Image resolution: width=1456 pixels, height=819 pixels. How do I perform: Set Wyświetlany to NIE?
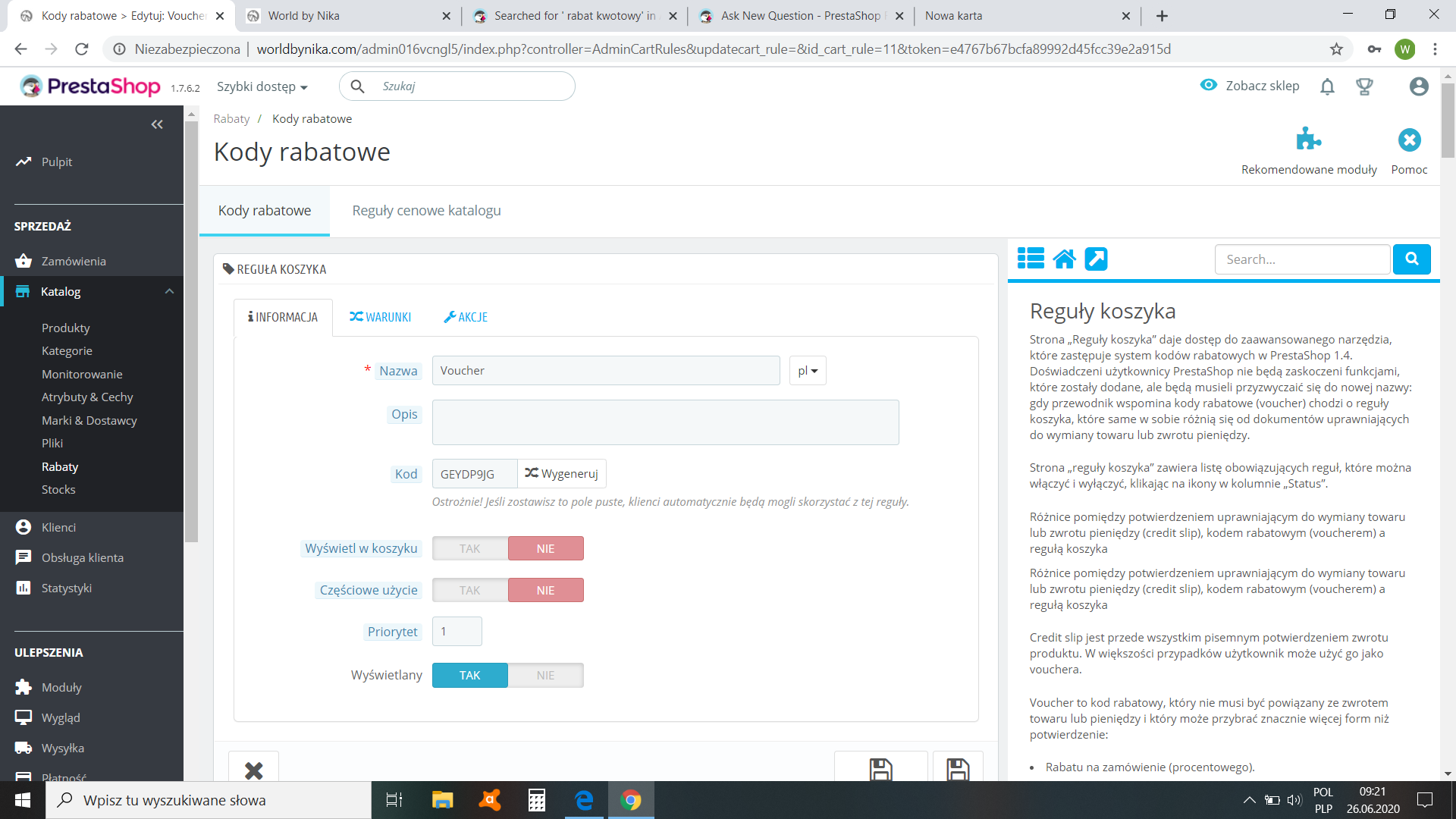[545, 675]
